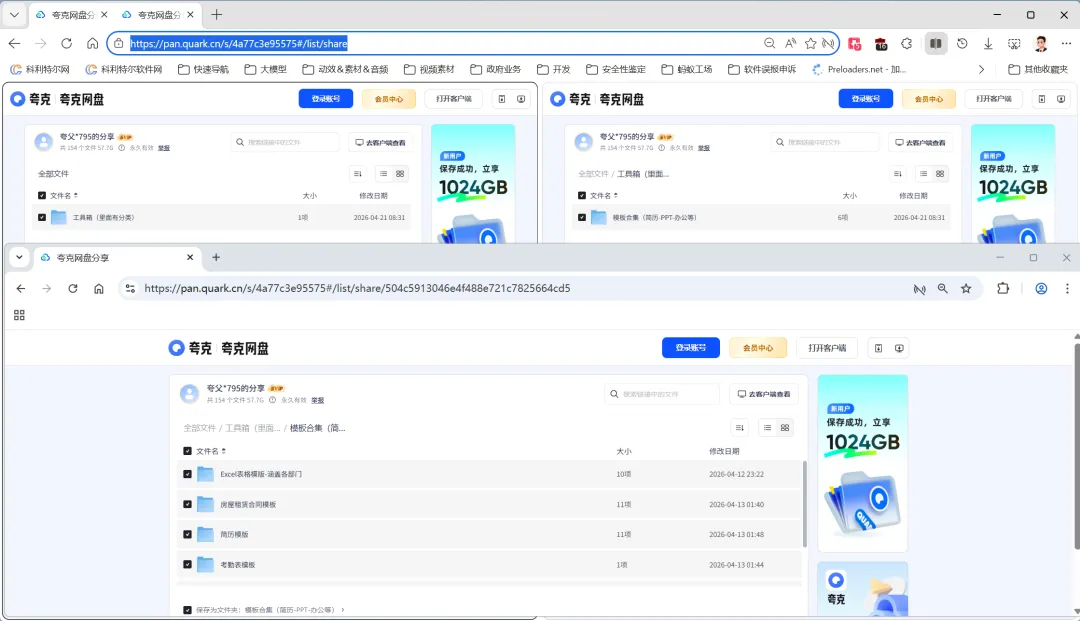Reload page in front Chrome window
This screenshot has width=1080, height=621.
tap(73, 288)
